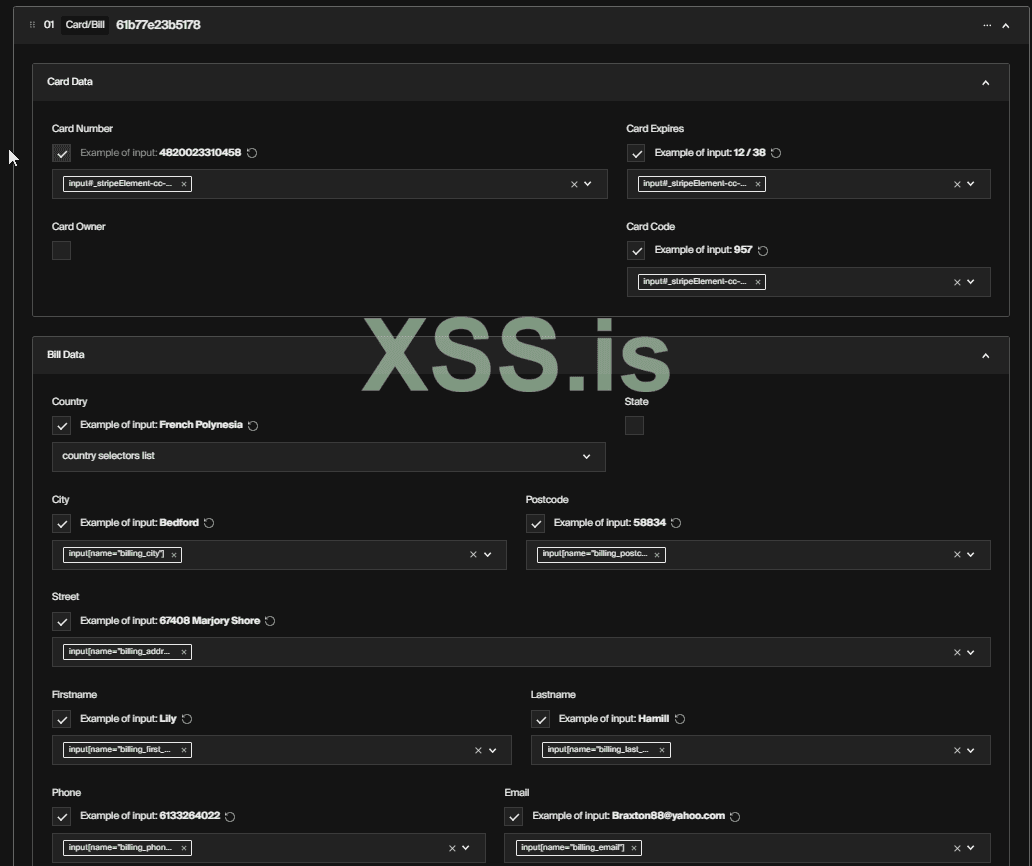Remove the billing_first_... selector tag
The height and width of the screenshot is (866, 1032).
[184, 750]
